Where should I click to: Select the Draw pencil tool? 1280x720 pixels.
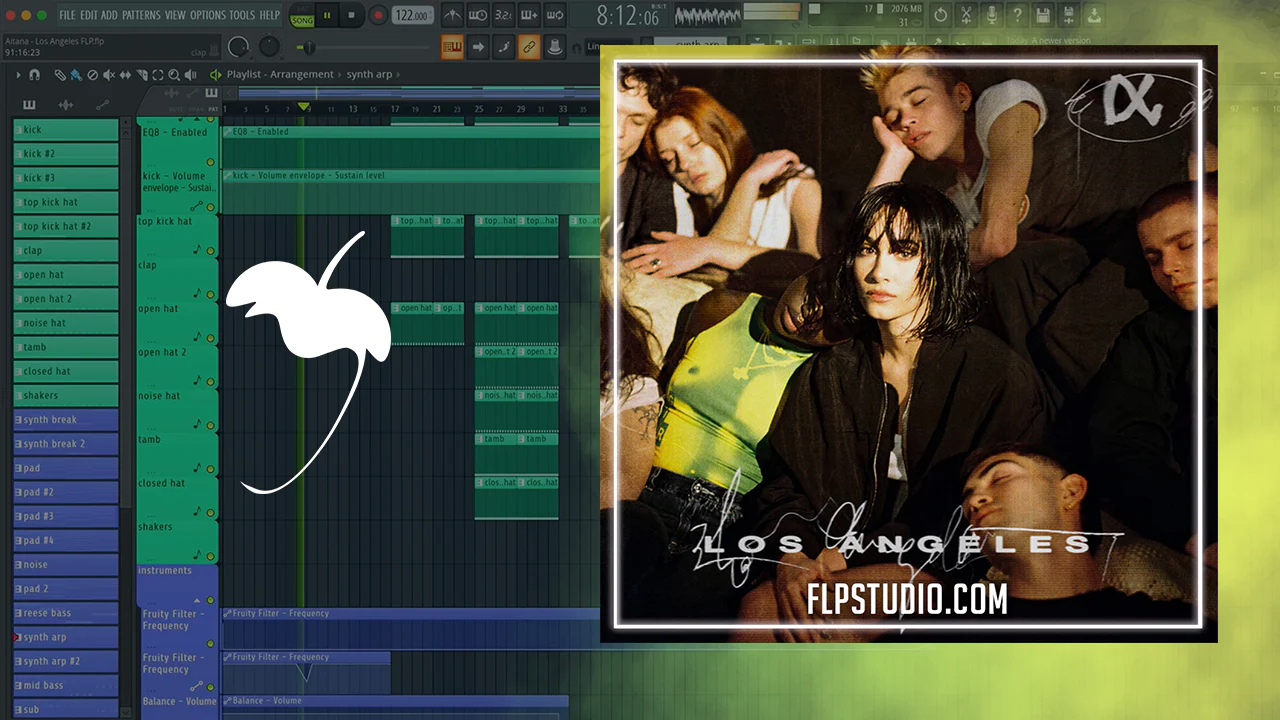[60, 75]
